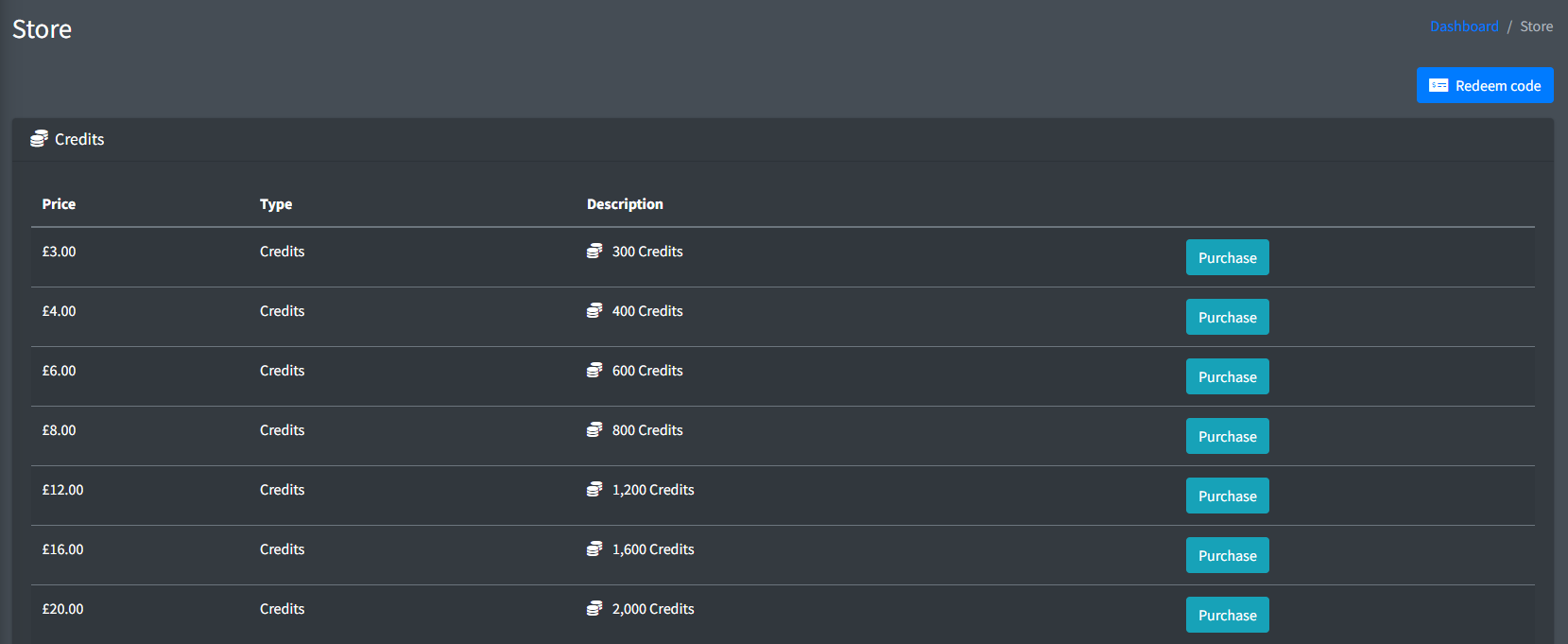Buy the 1,600 Credits package
Image resolution: width=1568 pixels, height=644 pixels.
[1227, 555]
